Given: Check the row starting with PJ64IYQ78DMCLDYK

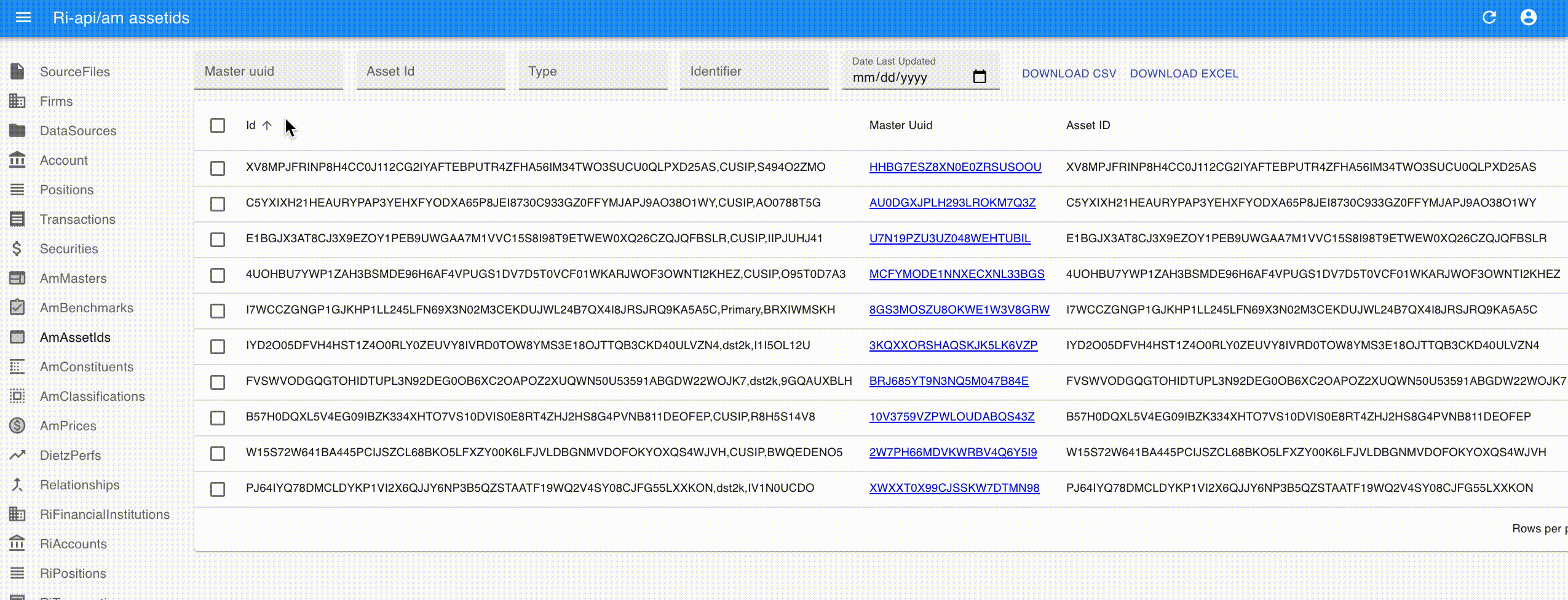Looking at the screenshot, I should 218,489.
